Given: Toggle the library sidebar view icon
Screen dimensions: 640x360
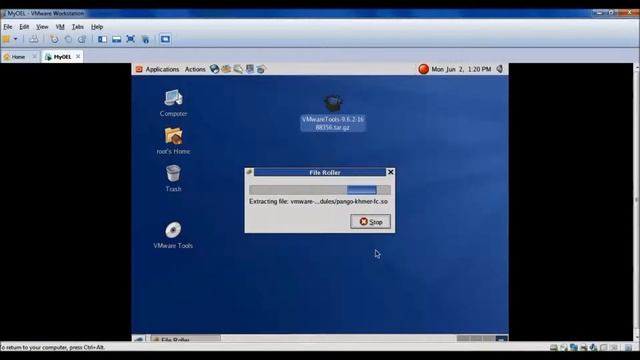Looking at the screenshot, I should coord(102,39).
